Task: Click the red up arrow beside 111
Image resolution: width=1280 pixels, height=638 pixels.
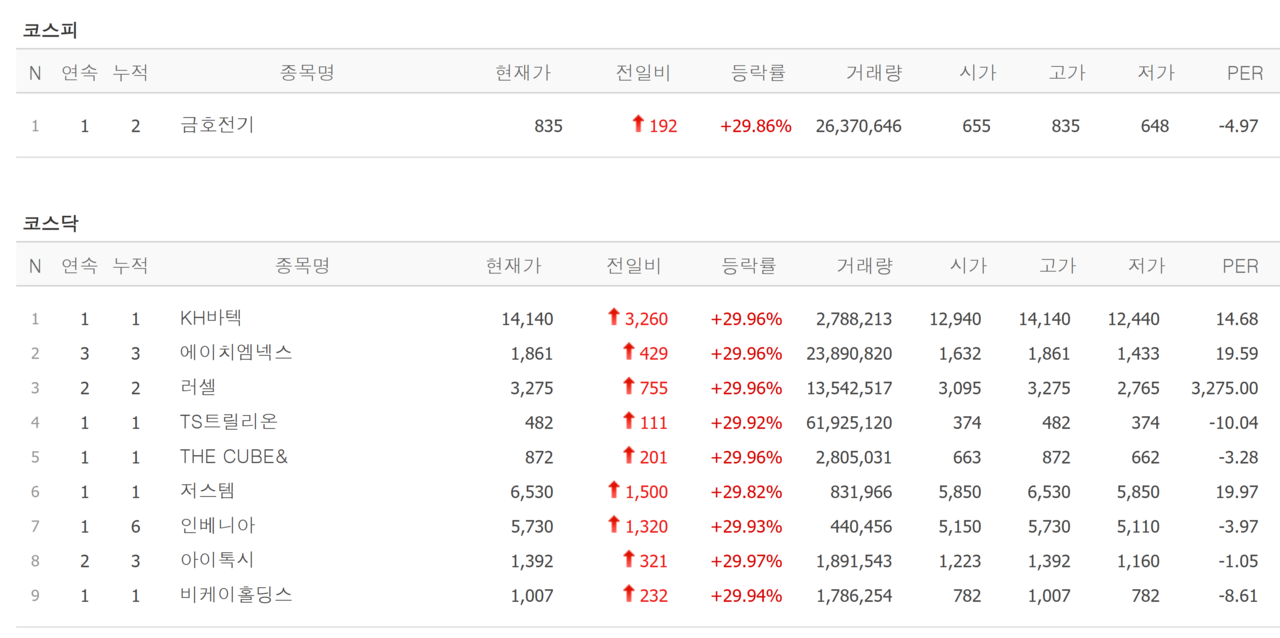Action: 629,420
